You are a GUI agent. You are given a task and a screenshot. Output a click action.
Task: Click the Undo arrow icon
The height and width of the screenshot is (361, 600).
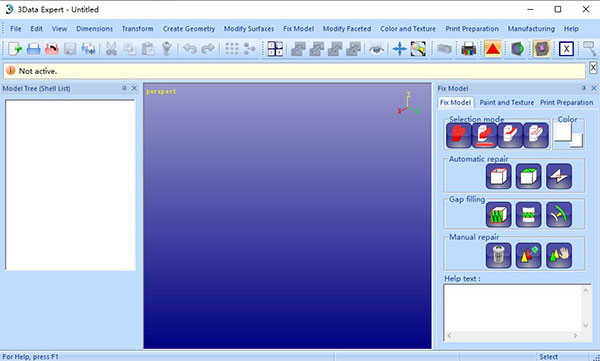click(189, 49)
